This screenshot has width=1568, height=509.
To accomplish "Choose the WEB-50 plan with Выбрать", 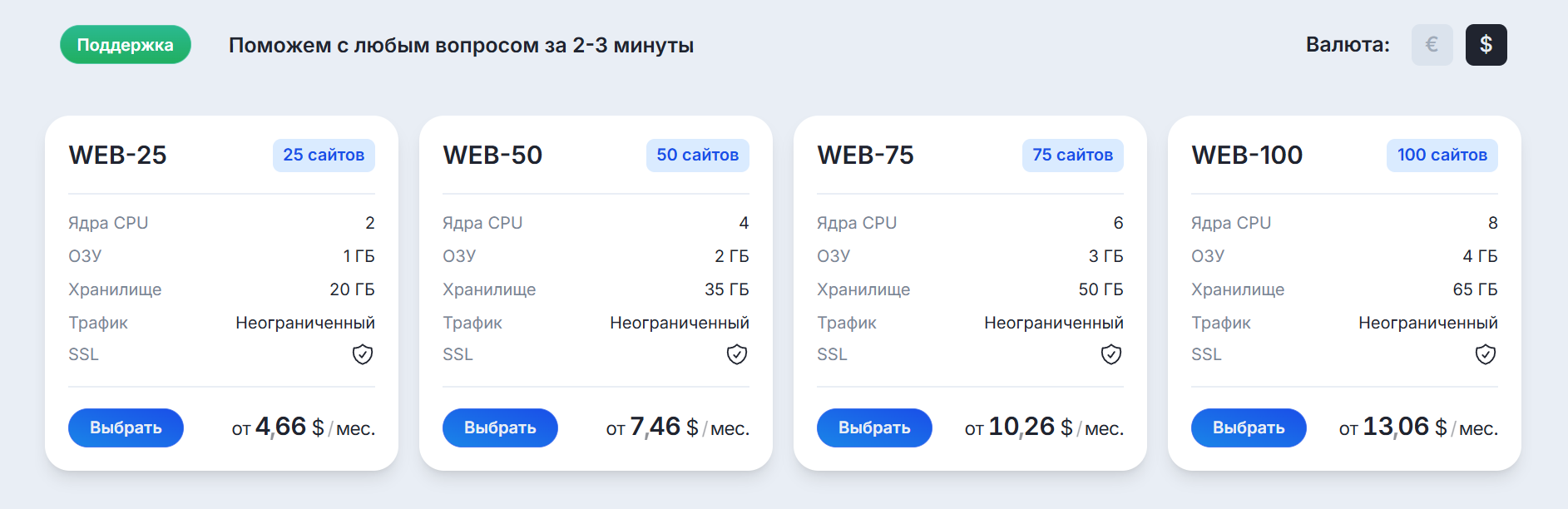I will point(500,427).
